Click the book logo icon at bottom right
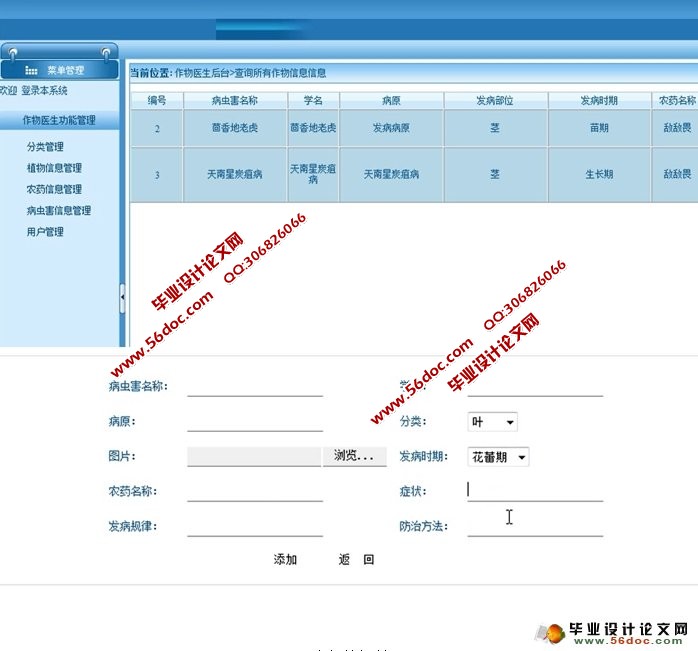The image size is (698, 651). click(x=551, y=632)
